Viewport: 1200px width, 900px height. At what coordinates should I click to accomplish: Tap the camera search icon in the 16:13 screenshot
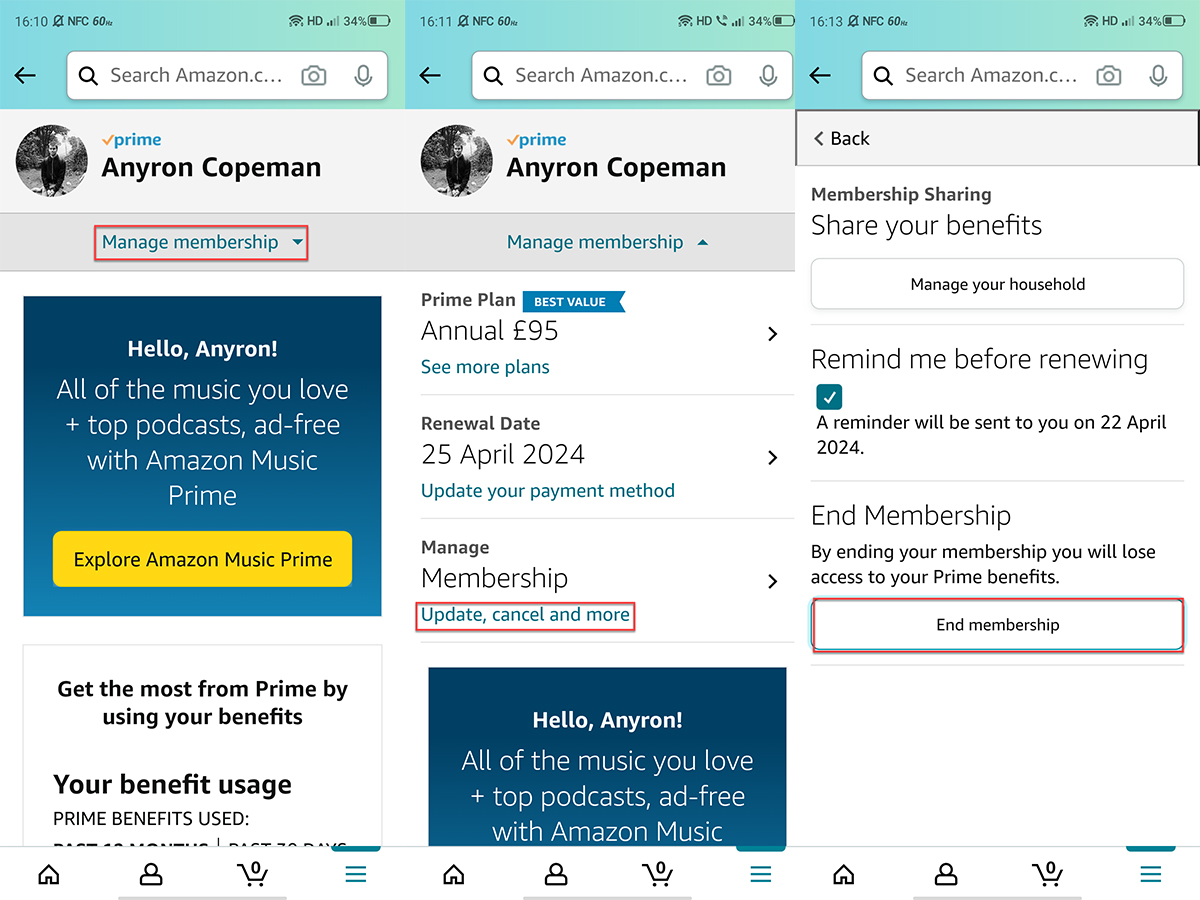[1109, 75]
